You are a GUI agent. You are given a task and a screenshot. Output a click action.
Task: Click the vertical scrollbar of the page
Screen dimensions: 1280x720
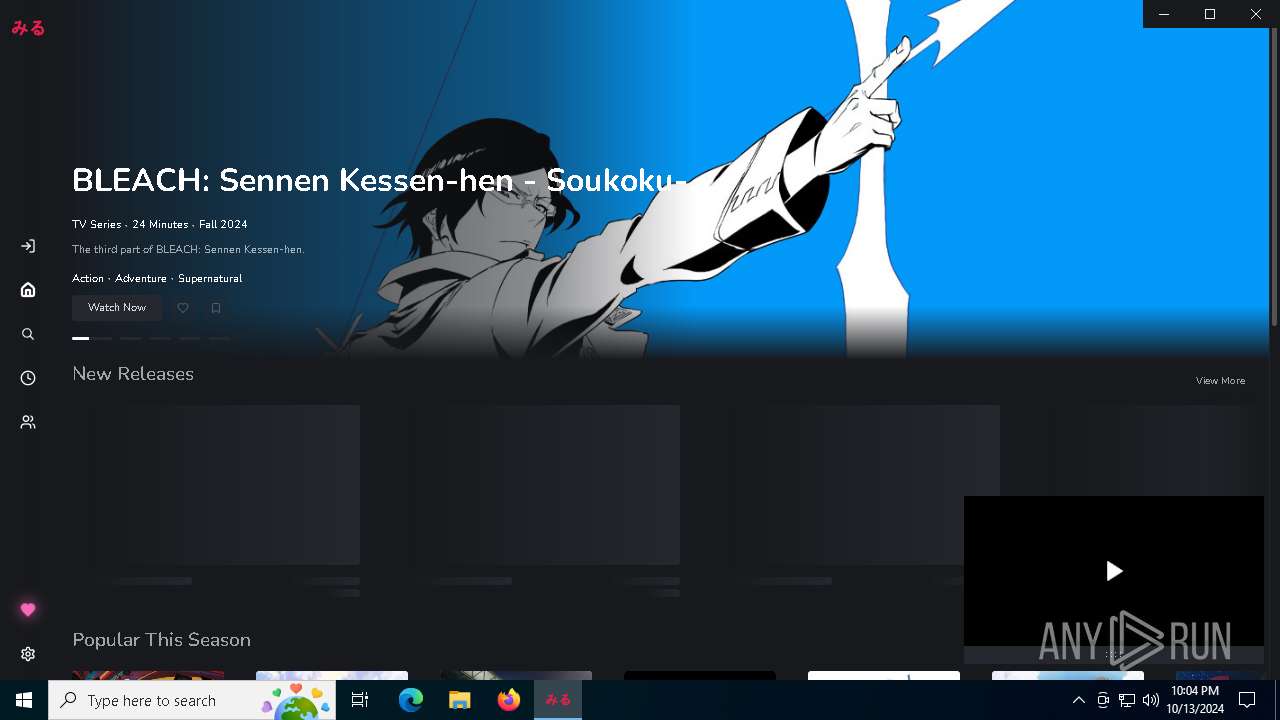coord(1274,178)
